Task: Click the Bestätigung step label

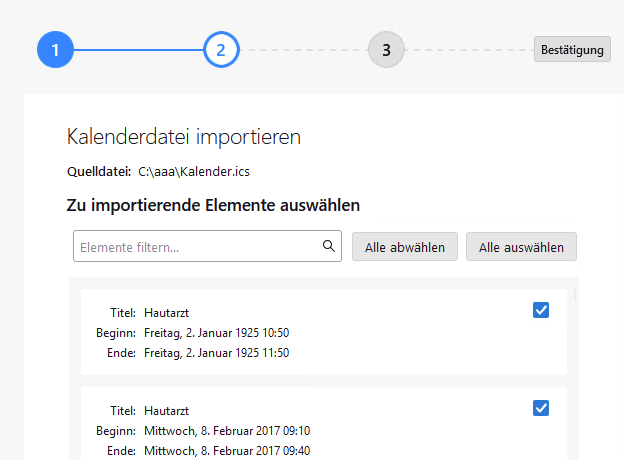Action: click(572, 49)
